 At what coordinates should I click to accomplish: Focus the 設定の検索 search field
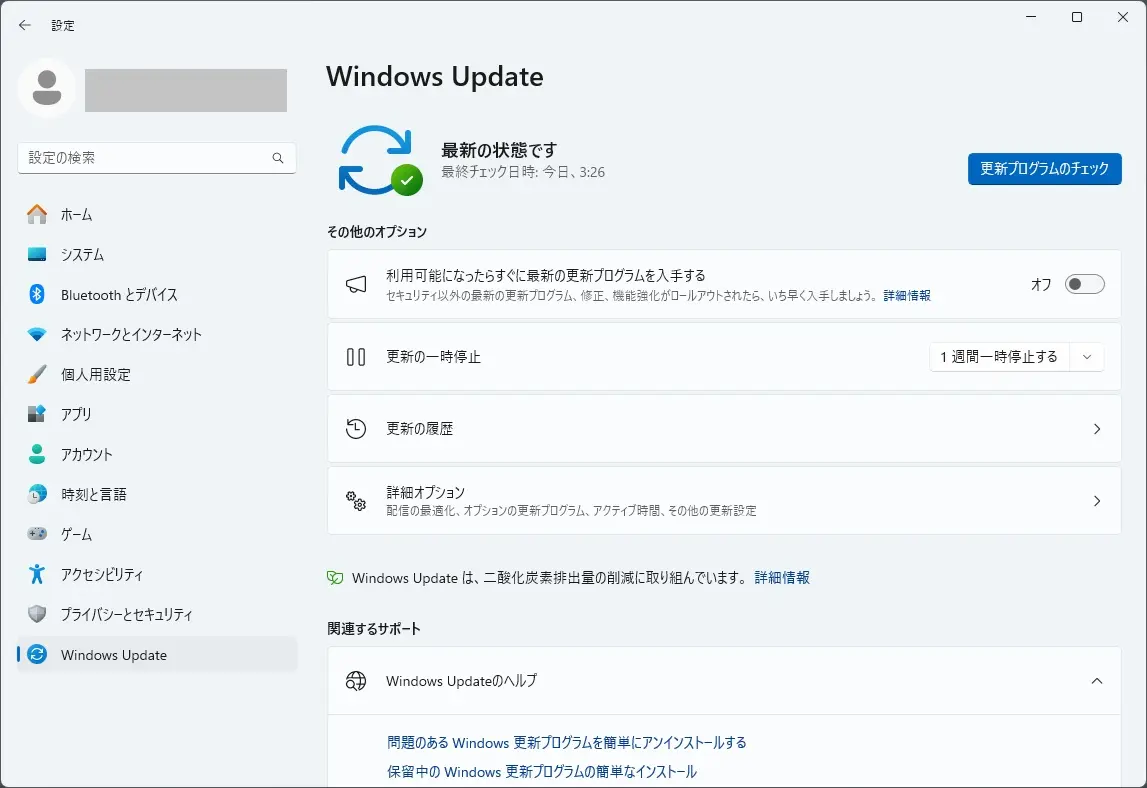[x=157, y=158]
